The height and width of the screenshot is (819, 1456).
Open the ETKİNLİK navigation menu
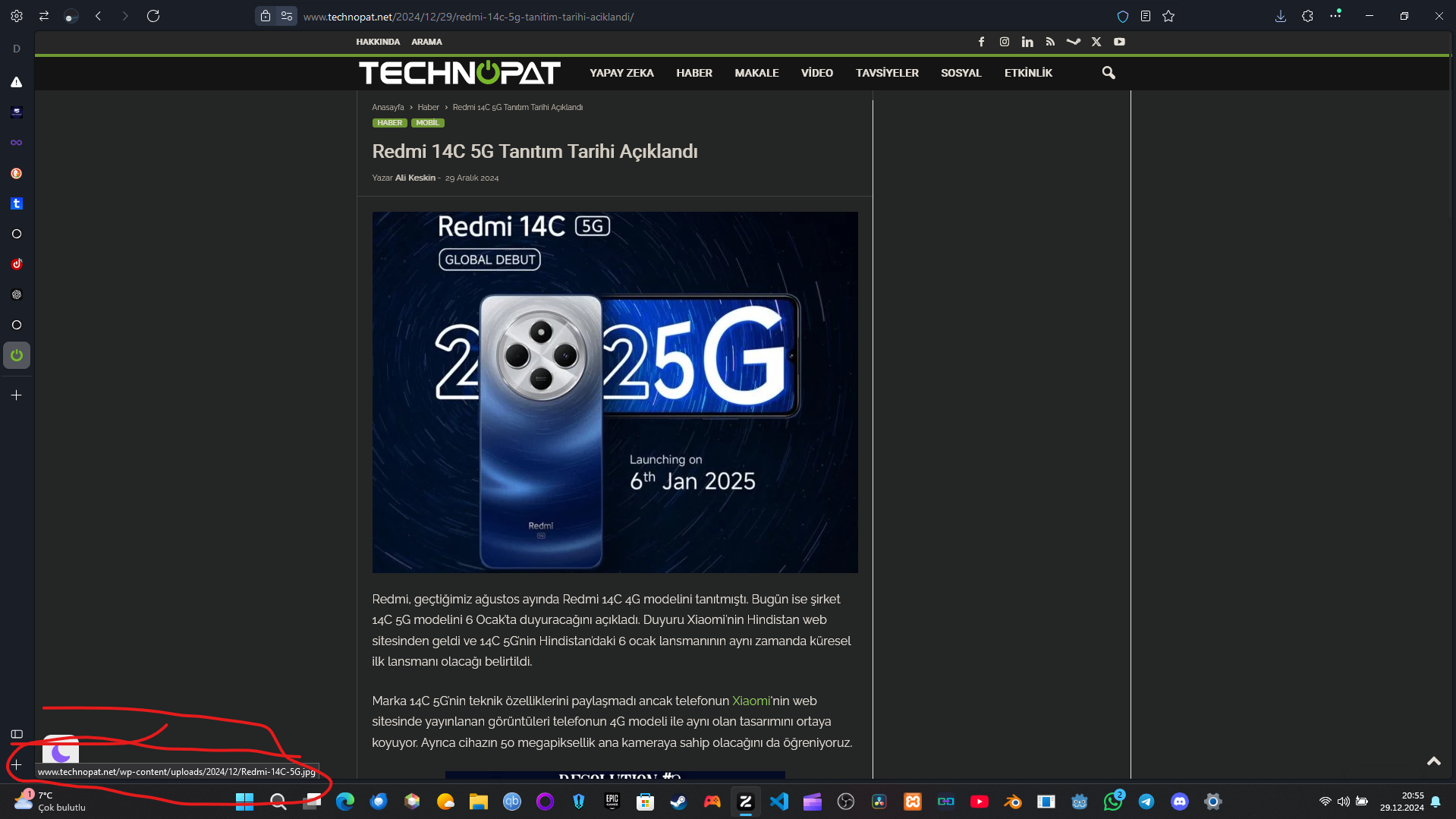(x=1028, y=73)
